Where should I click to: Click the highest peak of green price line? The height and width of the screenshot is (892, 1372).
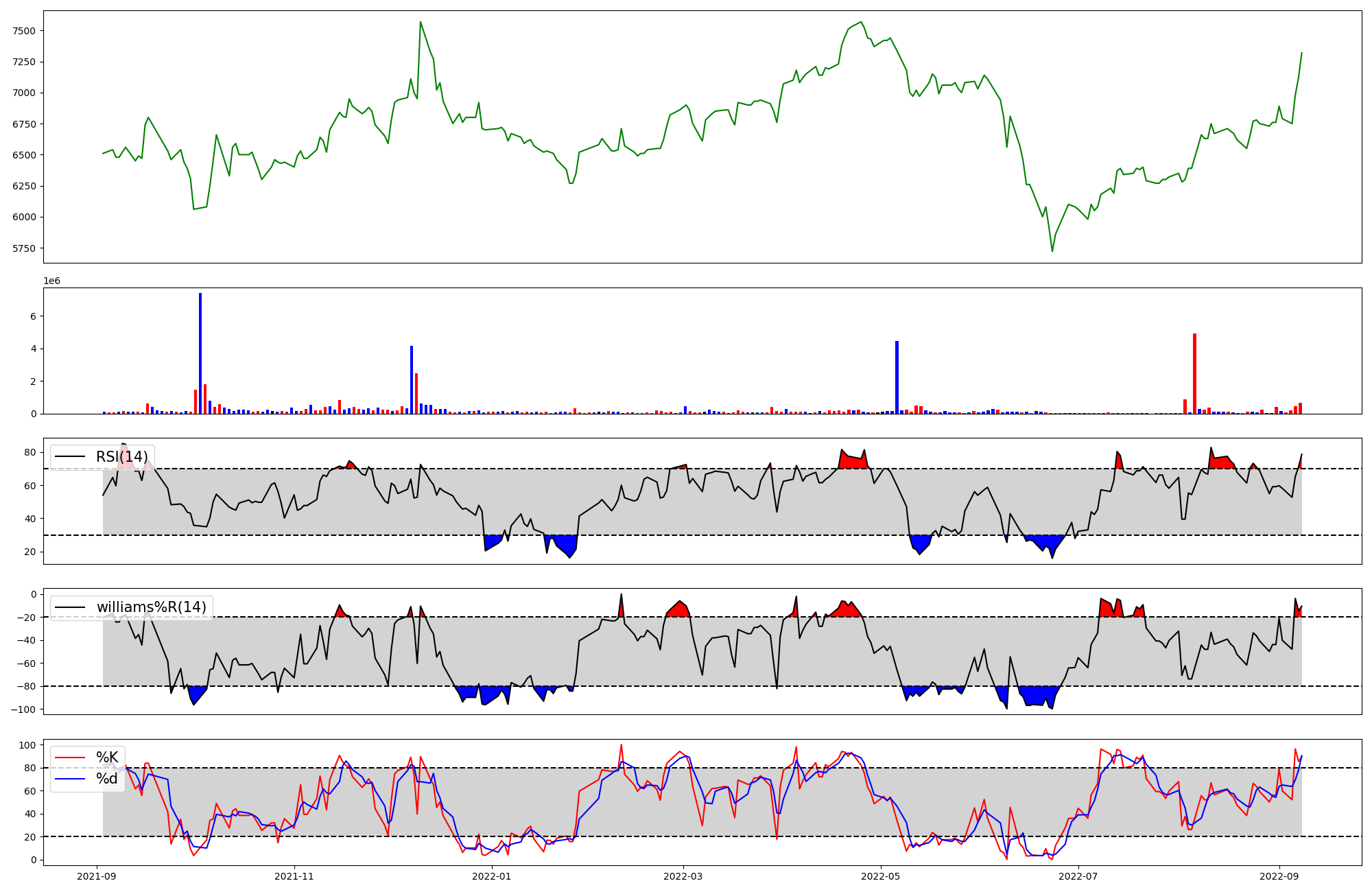coord(421,22)
